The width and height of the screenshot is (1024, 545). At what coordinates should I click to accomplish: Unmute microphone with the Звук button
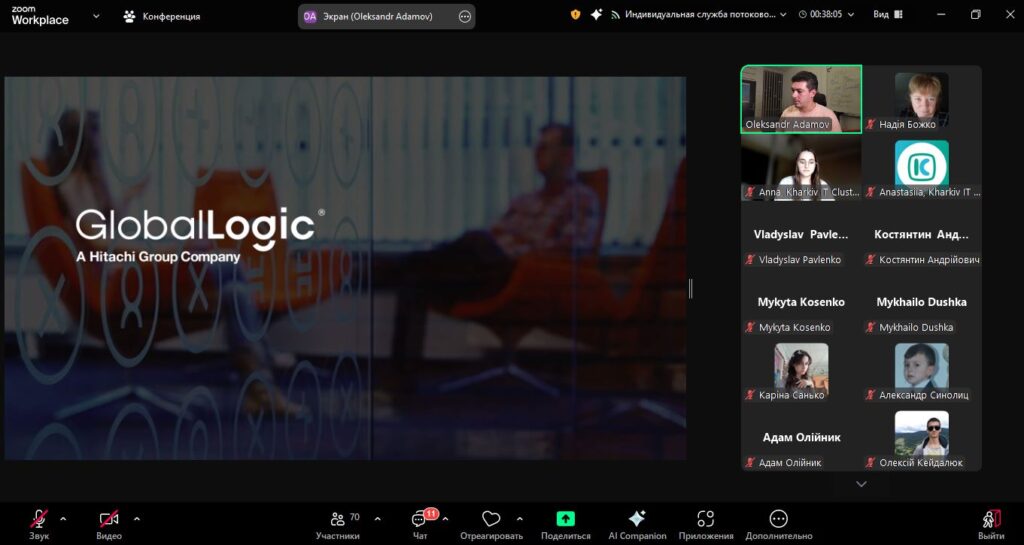pyautogui.click(x=39, y=525)
